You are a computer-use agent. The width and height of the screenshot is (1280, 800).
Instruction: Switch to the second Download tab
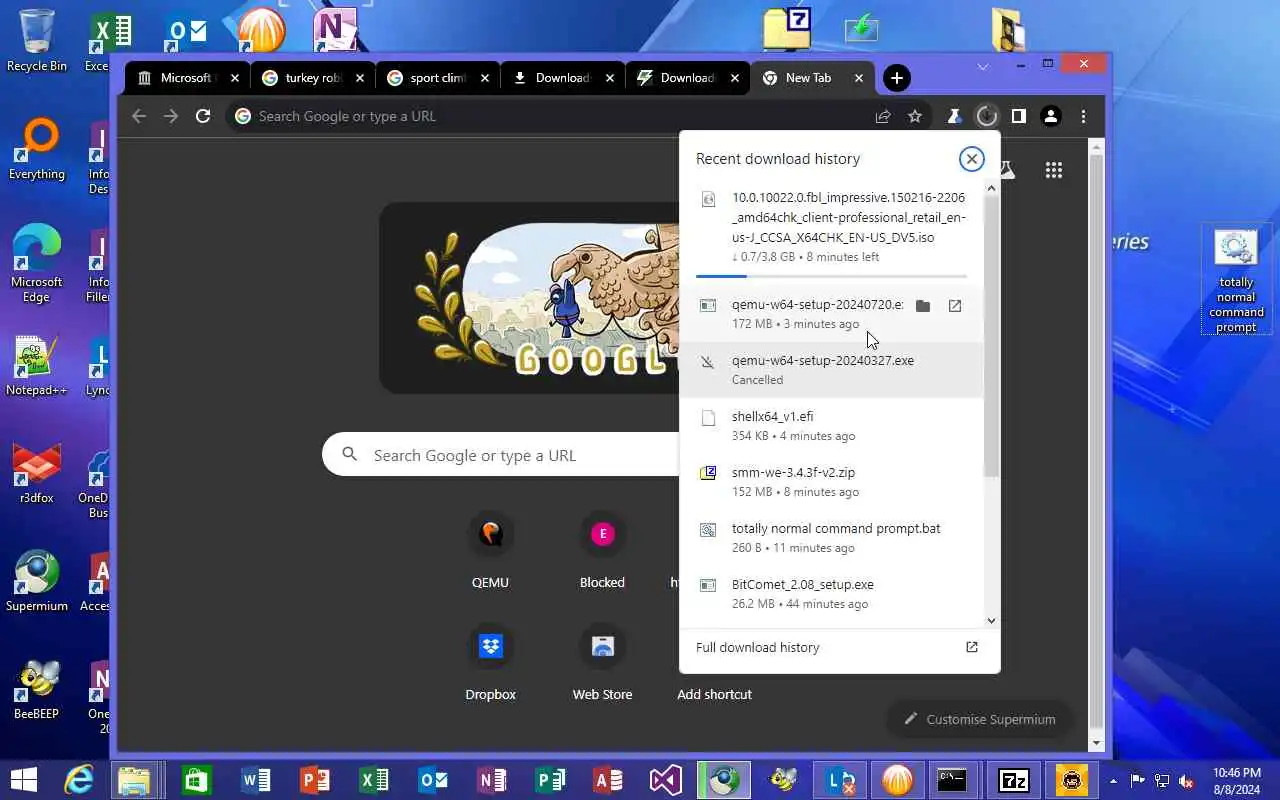[x=686, y=78]
